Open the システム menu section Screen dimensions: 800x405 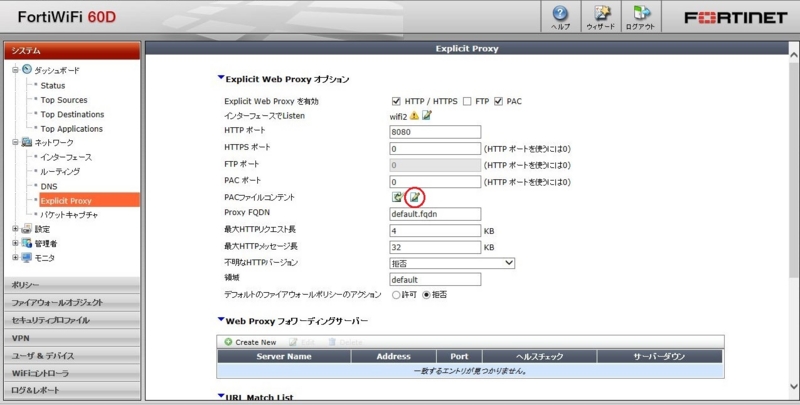tap(72, 50)
